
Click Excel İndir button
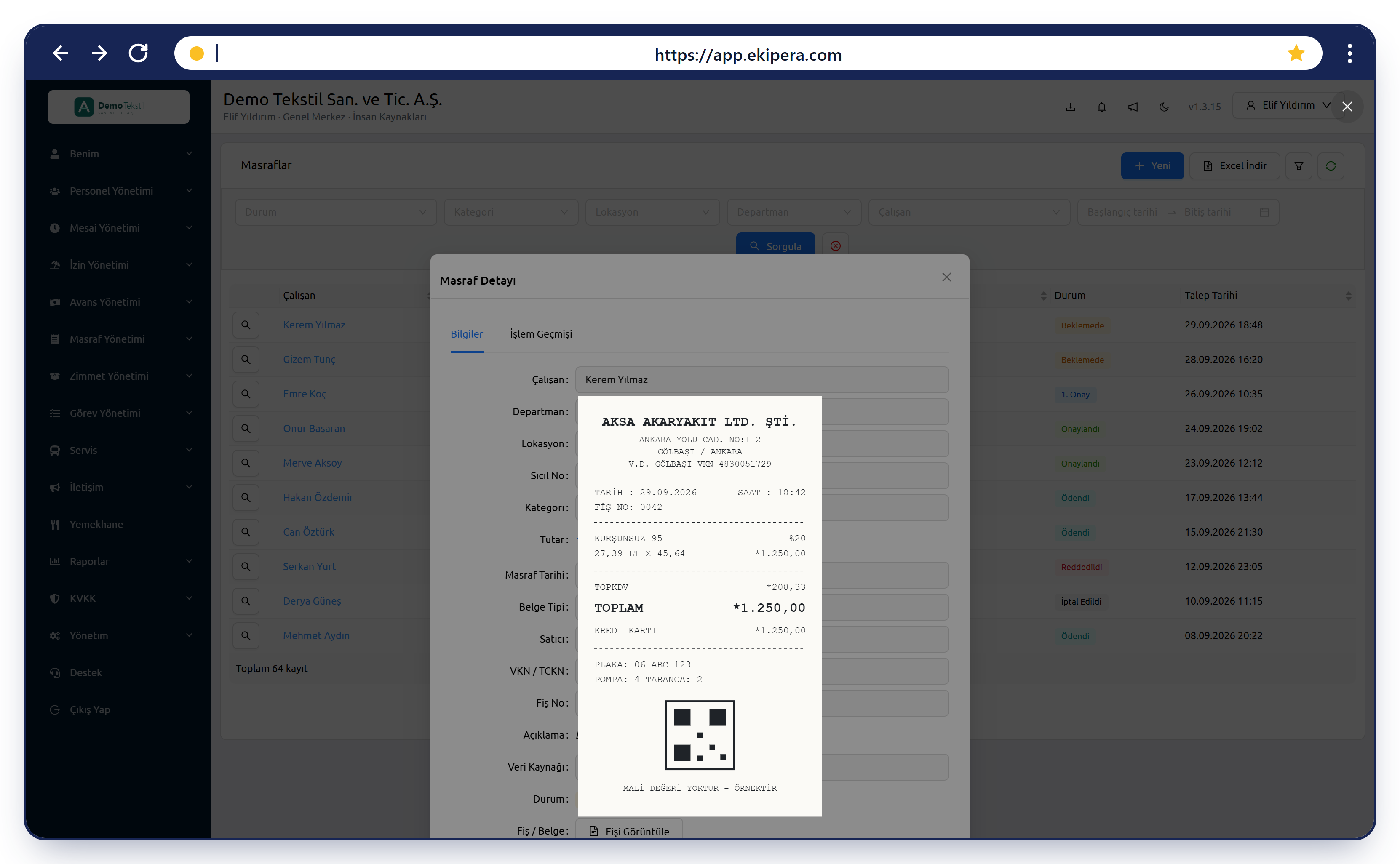pyautogui.click(x=1234, y=166)
